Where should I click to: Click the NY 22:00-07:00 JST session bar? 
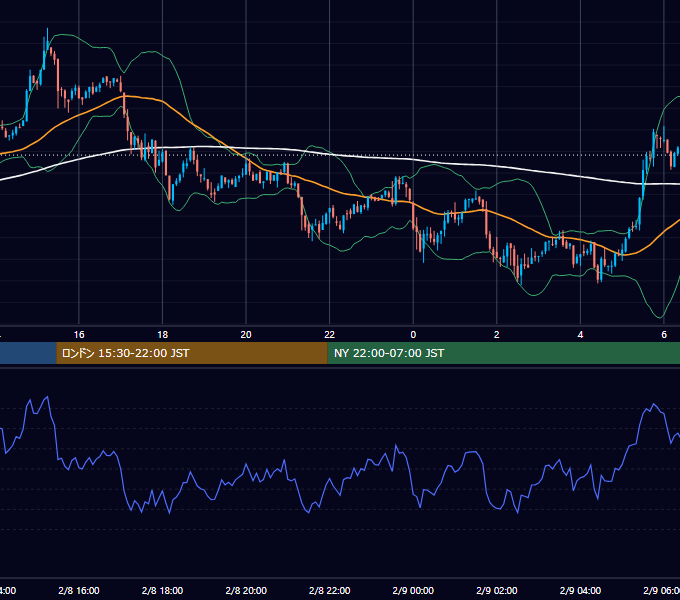point(503,353)
